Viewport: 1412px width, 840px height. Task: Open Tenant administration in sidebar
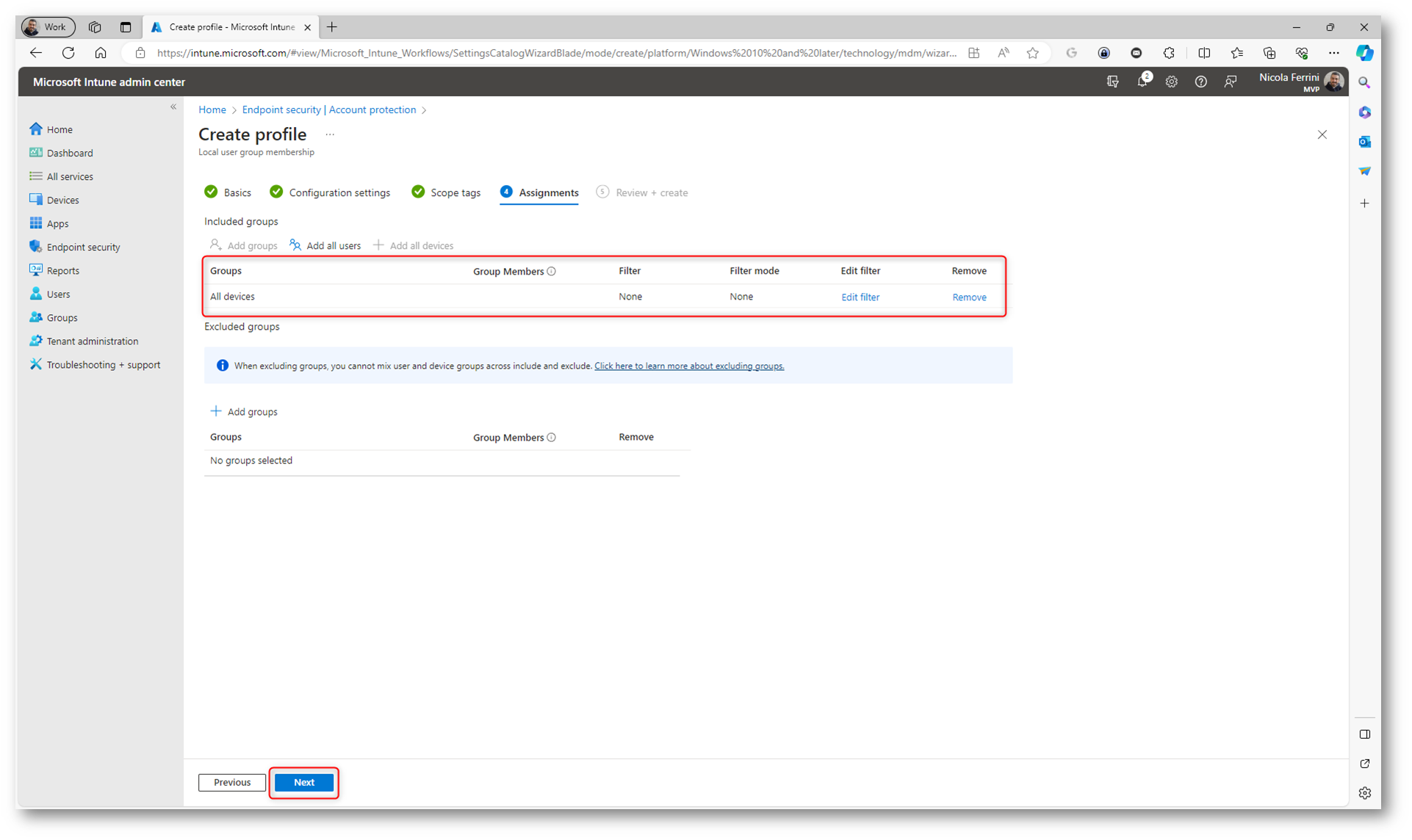(x=92, y=341)
